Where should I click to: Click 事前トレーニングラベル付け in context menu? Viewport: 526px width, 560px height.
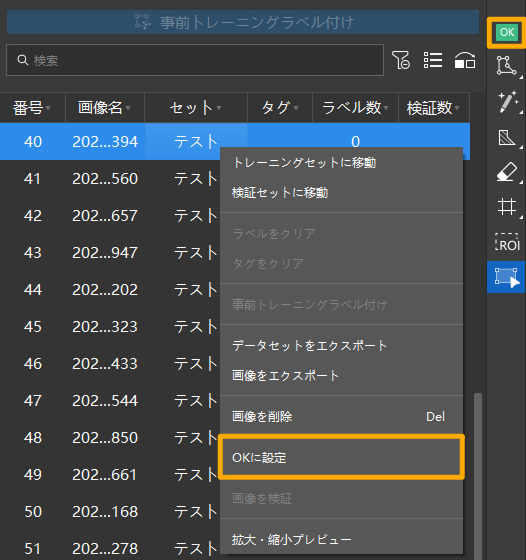341,305
